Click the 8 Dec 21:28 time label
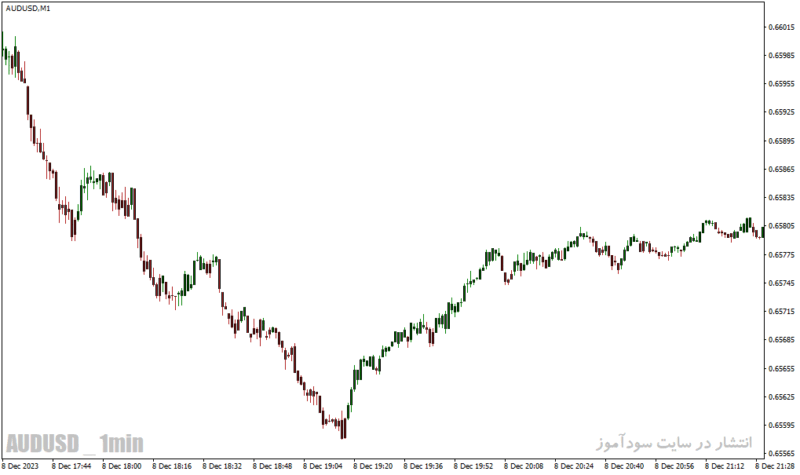 775,466
